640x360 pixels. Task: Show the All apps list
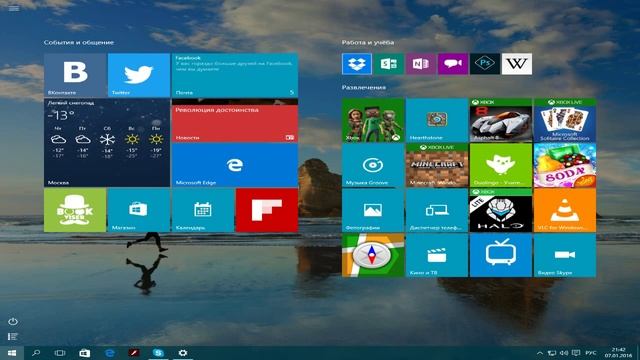[13, 337]
